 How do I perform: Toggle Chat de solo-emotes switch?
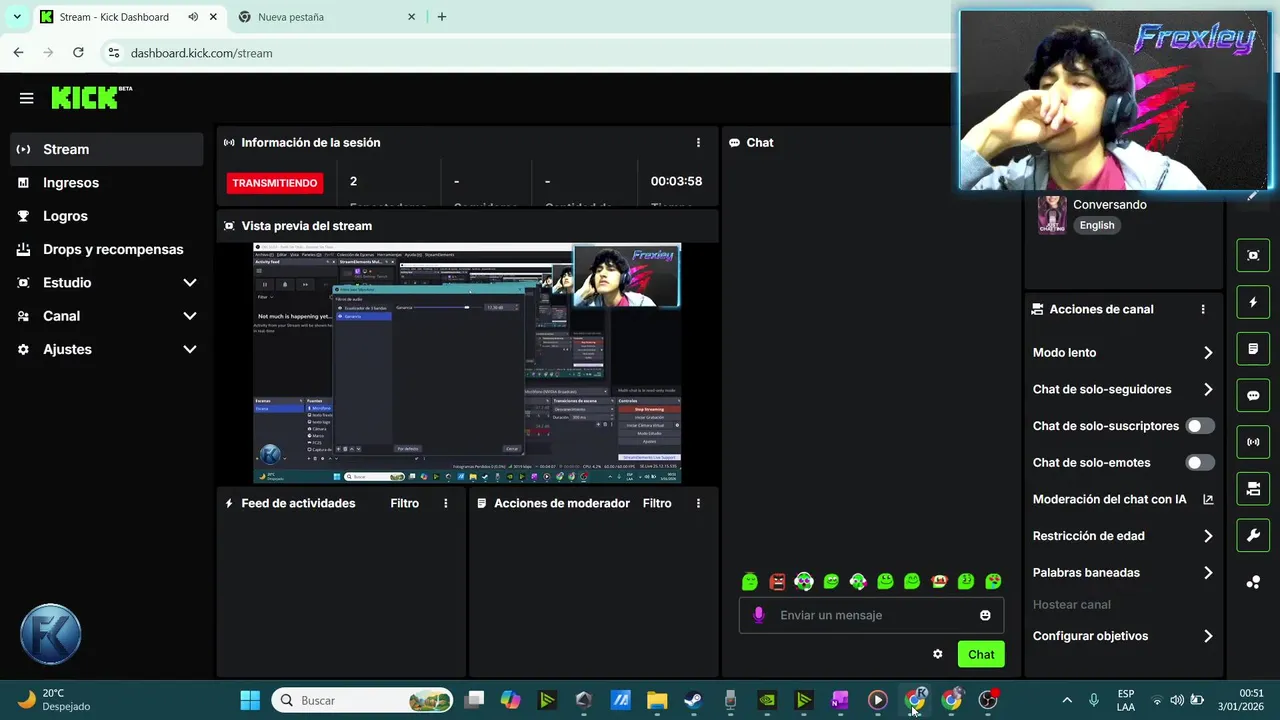pyautogui.click(x=1200, y=463)
